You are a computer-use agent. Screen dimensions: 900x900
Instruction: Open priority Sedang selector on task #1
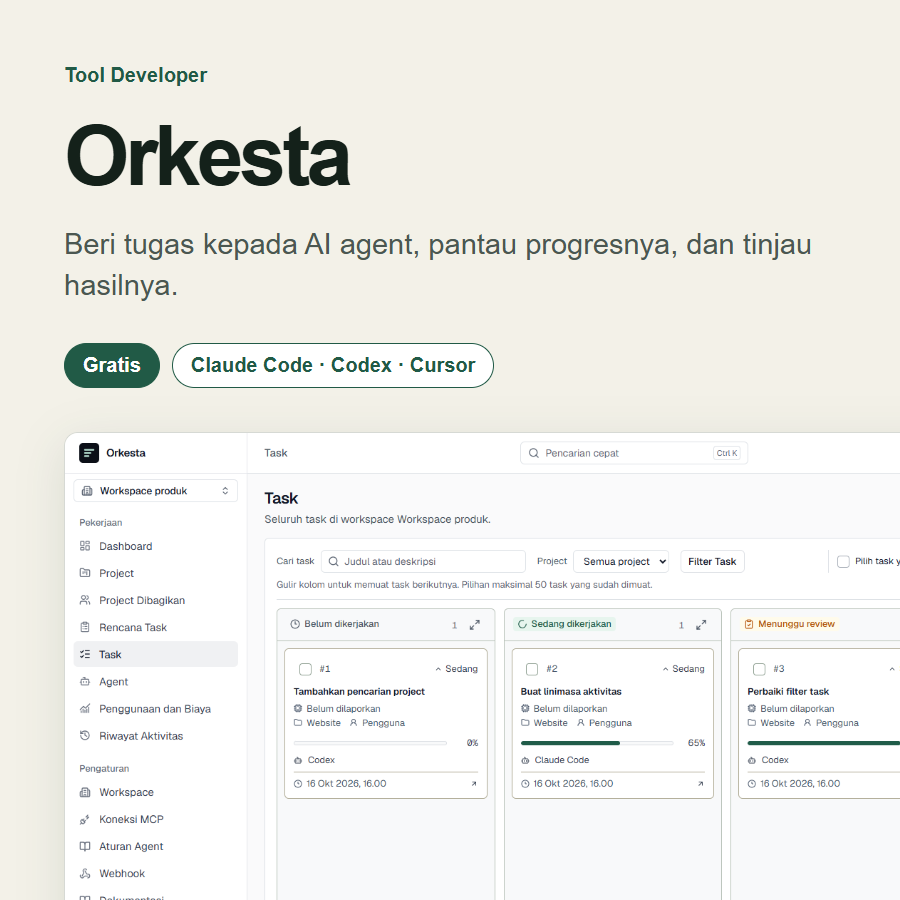point(456,669)
